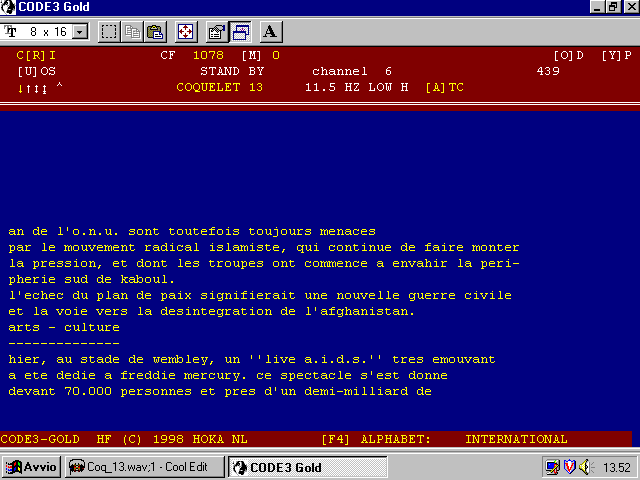
Task: Click the antivirus shield tray icon
Action: click(568, 467)
